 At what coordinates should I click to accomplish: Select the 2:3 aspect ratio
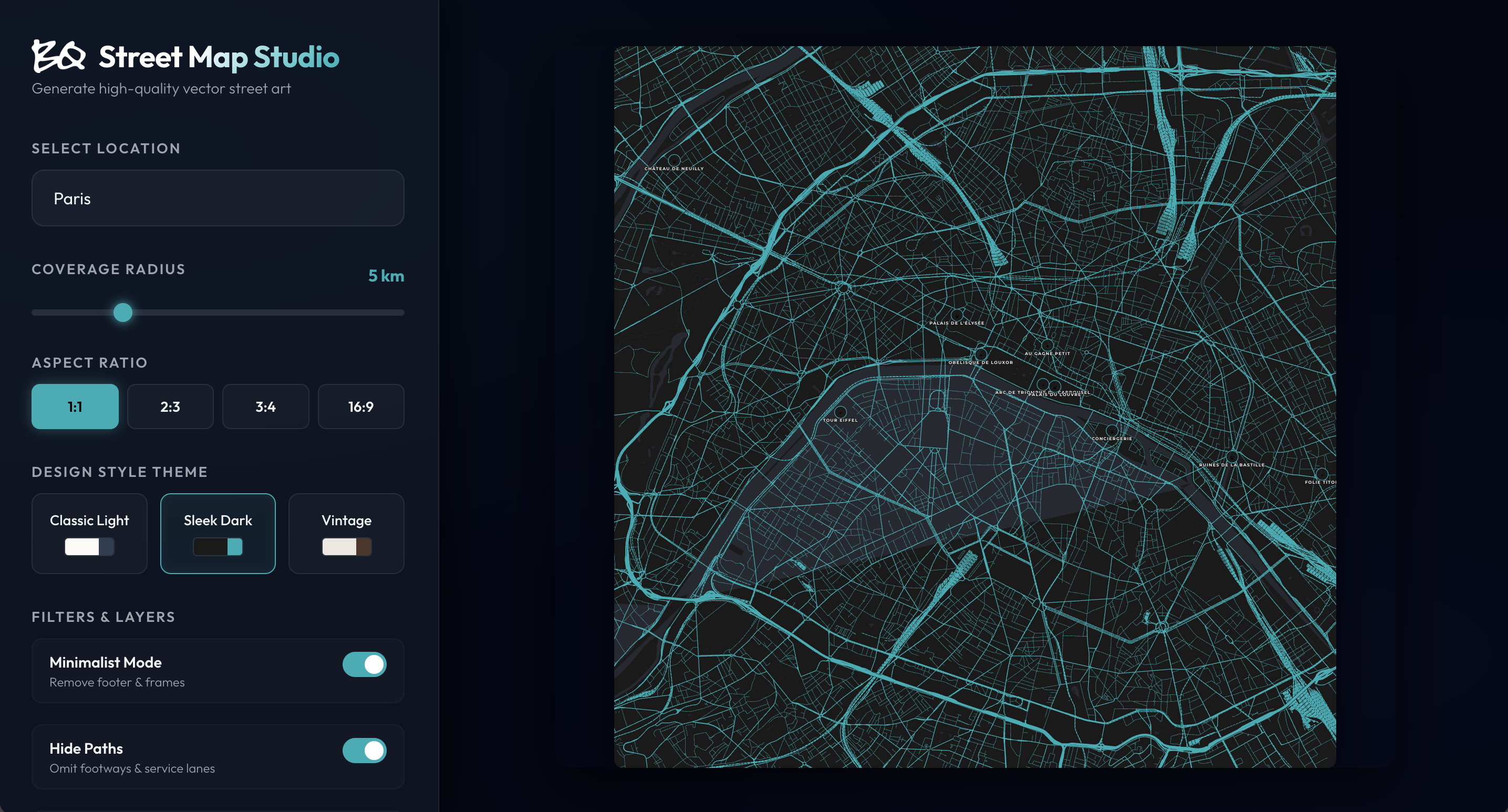170,407
